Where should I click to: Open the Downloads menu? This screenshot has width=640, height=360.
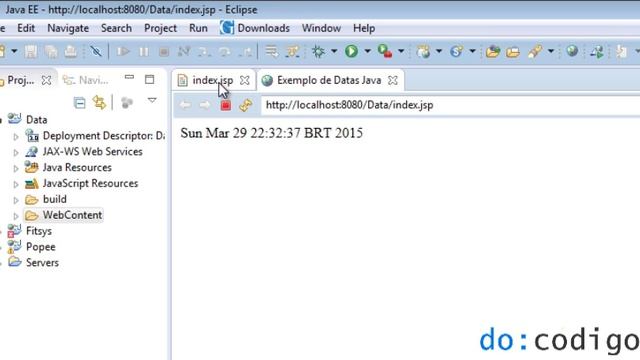(255, 28)
